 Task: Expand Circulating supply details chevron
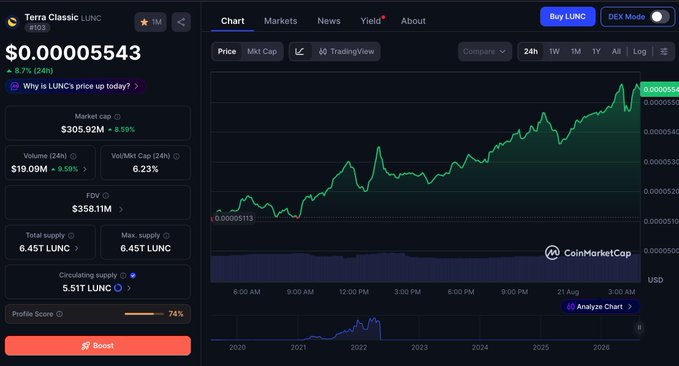click(x=129, y=288)
